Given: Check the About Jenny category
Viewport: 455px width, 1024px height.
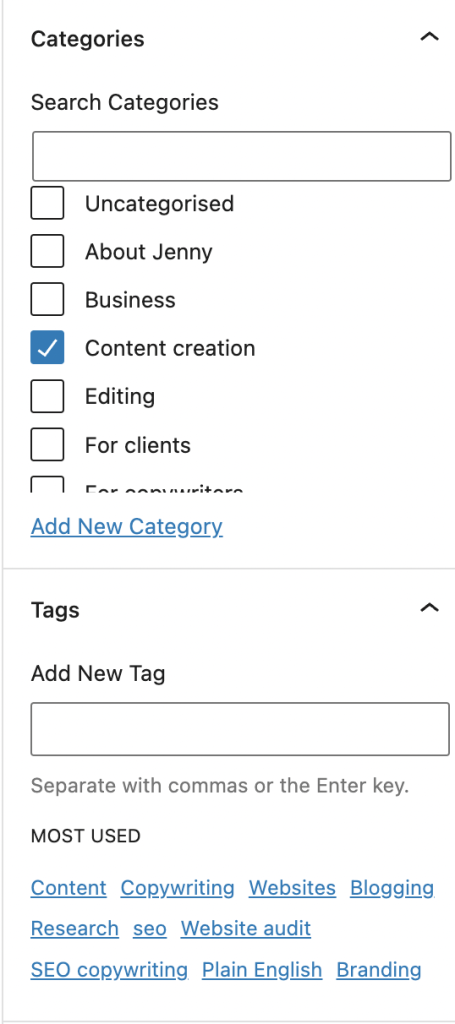Looking at the screenshot, I should 47,251.
